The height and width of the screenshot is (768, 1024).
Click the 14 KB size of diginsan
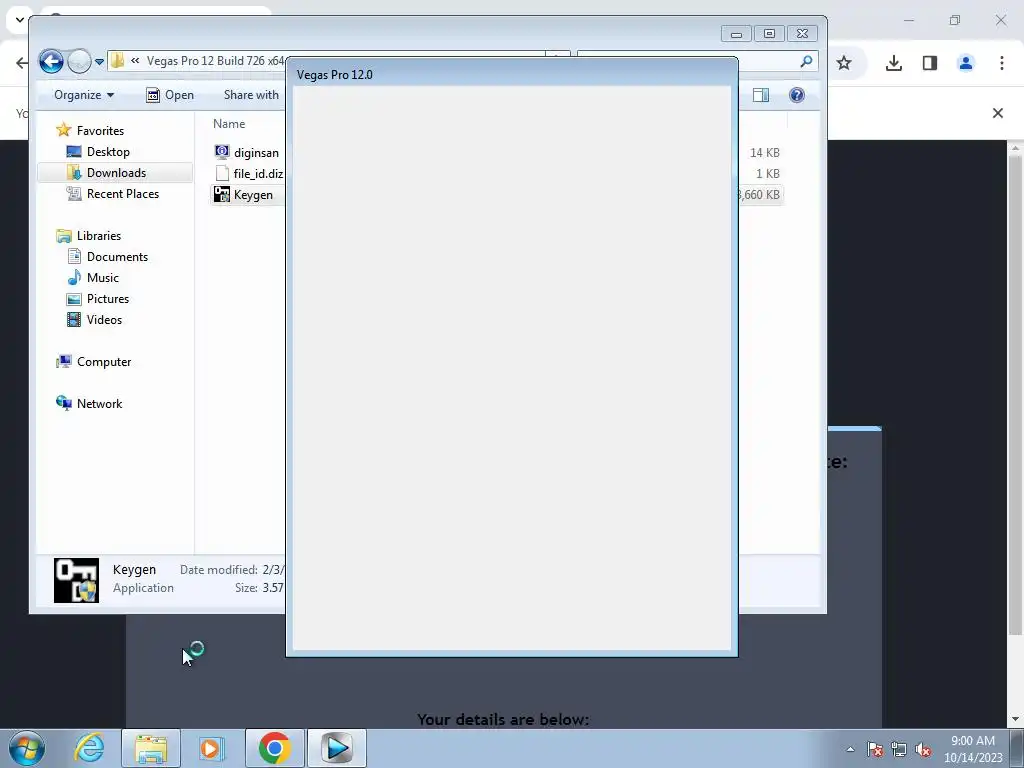tap(765, 153)
